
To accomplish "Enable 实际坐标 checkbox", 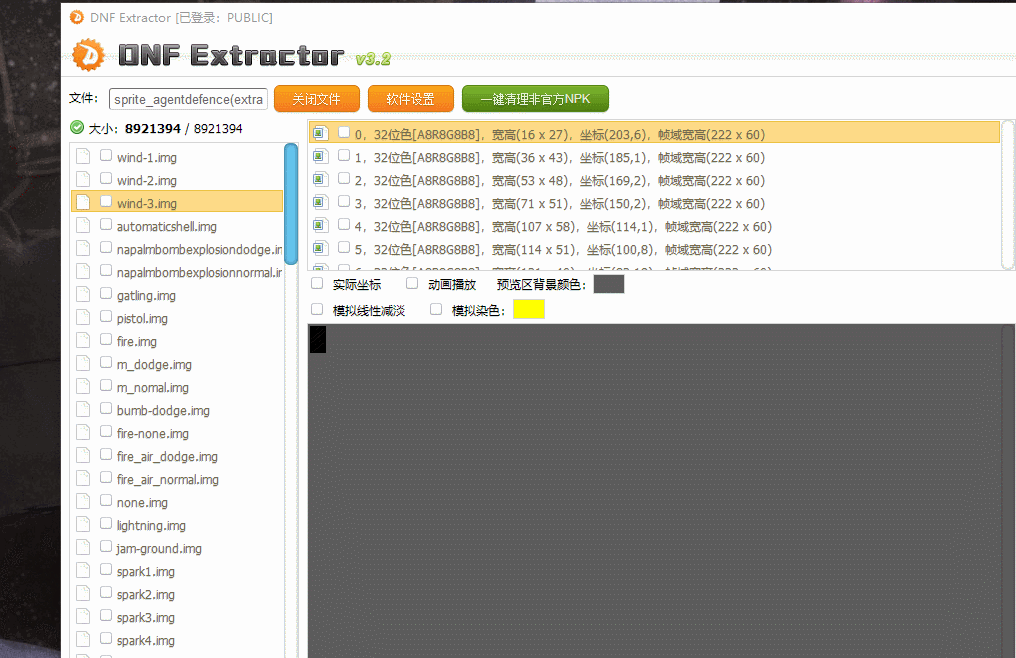I will pos(317,283).
